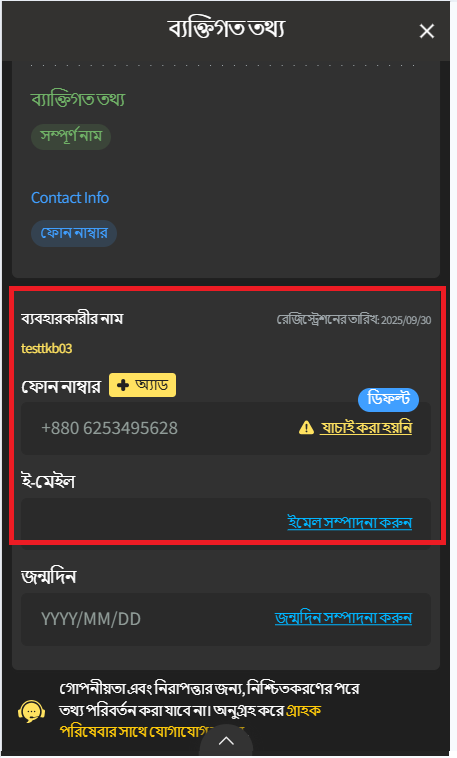Click the phone number field +880 6253495628
The height and width of the screenshot is (758, 457).
coord(226,428)
